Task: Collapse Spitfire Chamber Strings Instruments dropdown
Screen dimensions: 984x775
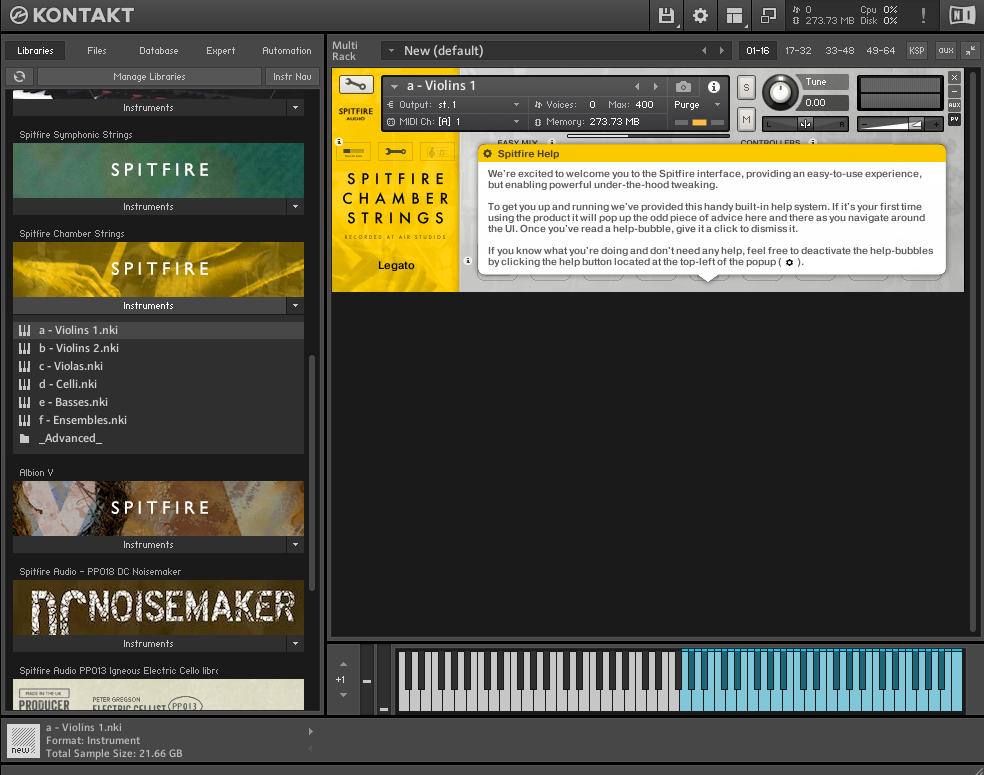Action: click(x=296, y=306)
